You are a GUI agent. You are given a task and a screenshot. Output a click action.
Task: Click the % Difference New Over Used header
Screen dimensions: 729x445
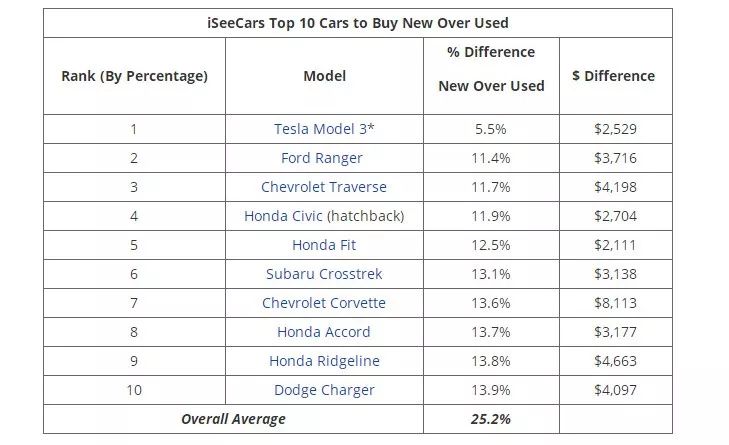491,69
